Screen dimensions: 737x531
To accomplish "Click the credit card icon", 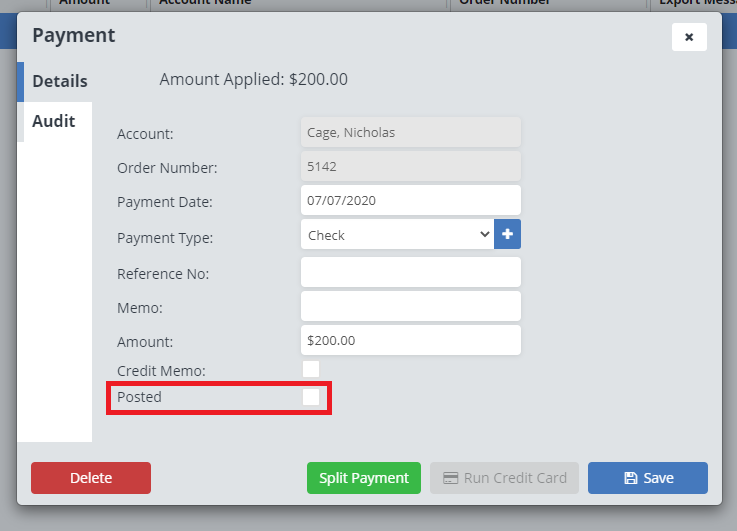I will coord(450,478).
